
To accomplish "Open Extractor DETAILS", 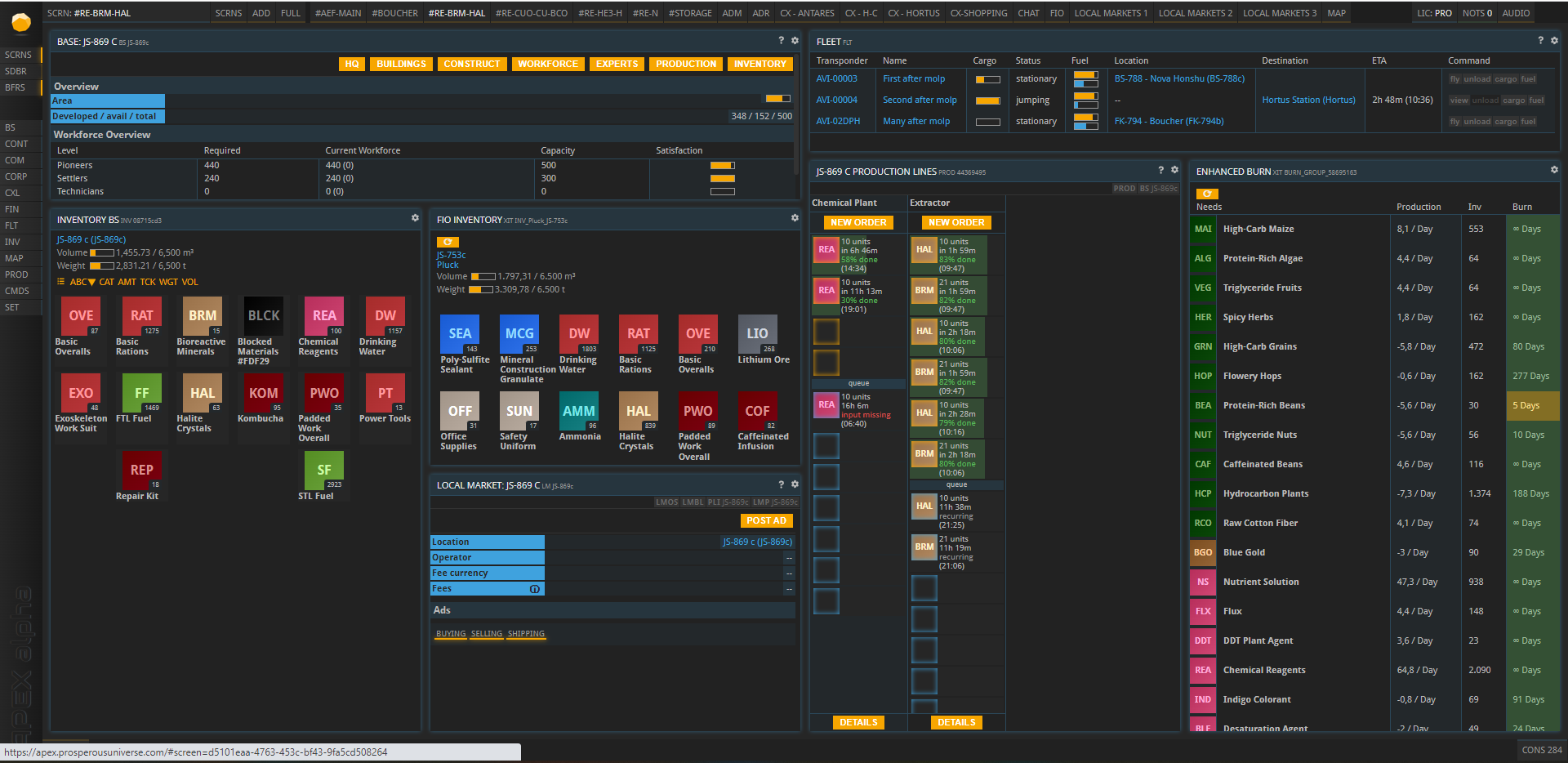I will (x=956, y=722).
